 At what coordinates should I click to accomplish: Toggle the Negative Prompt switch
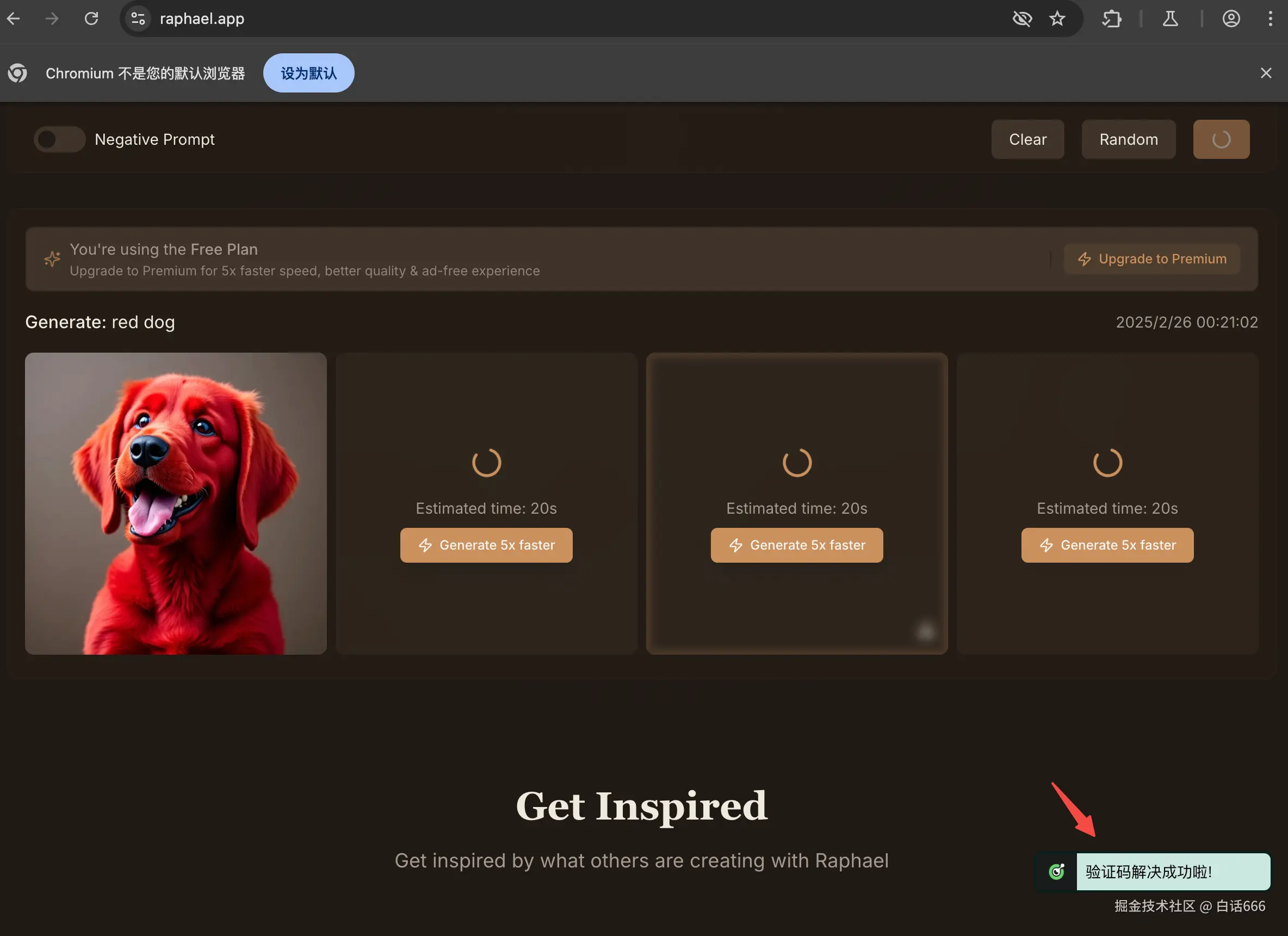[59, 139]
